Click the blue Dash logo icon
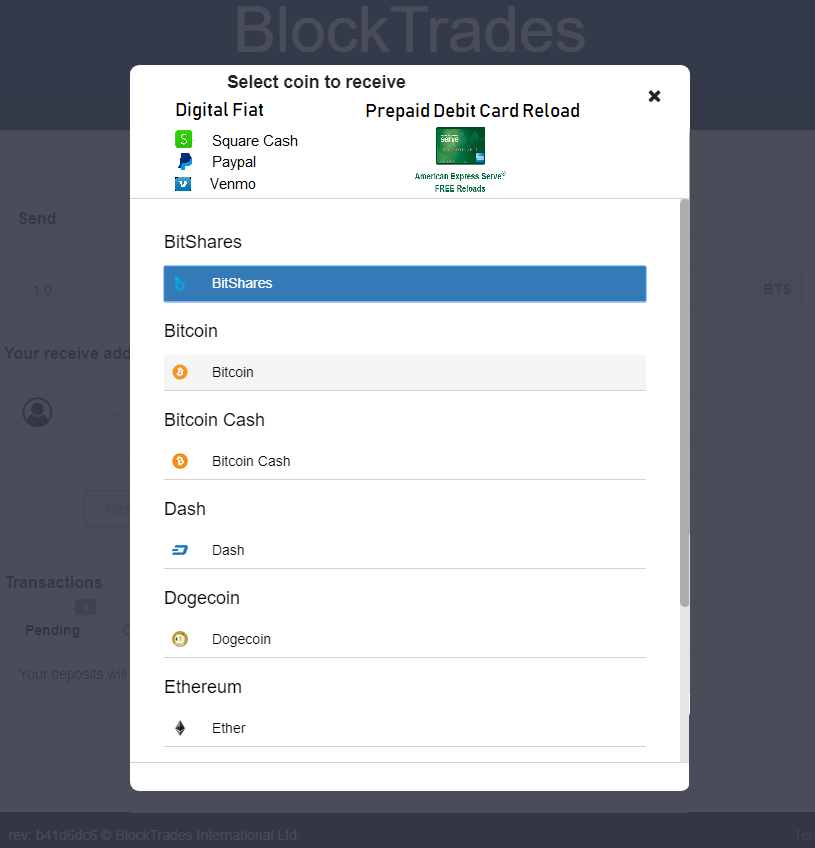This screenshot has width=815, height=848. tap(180, 550)
